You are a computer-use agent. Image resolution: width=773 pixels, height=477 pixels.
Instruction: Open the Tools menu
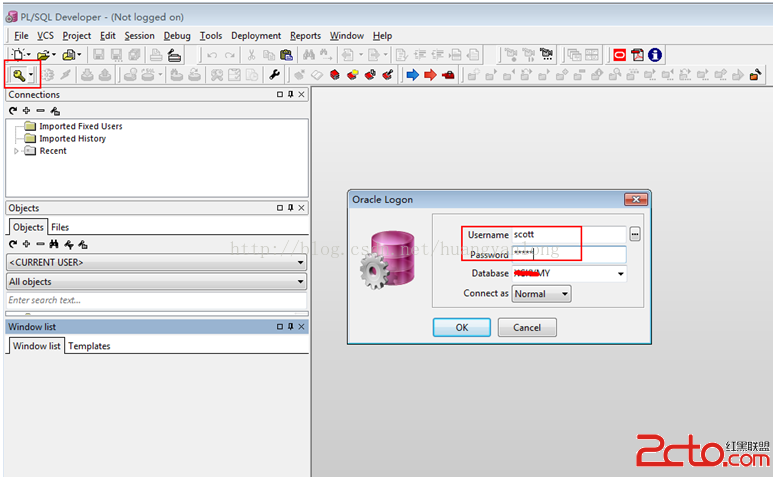211,35
